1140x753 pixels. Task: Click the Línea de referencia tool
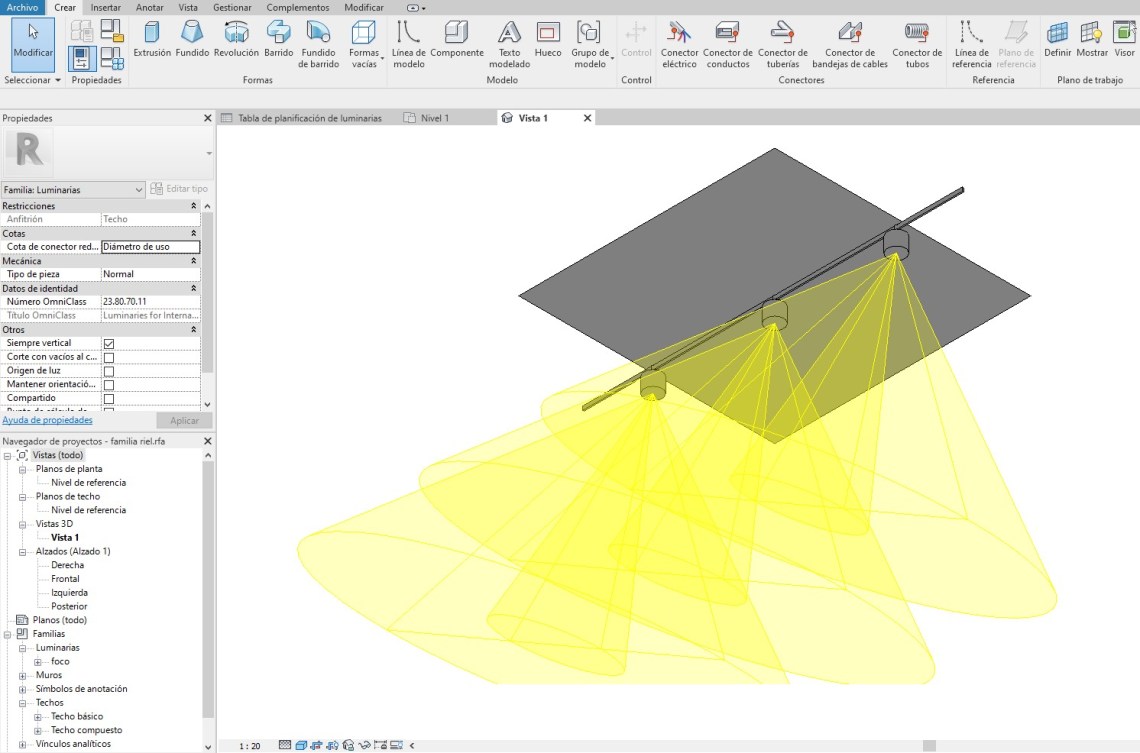[x=971, y=45]
